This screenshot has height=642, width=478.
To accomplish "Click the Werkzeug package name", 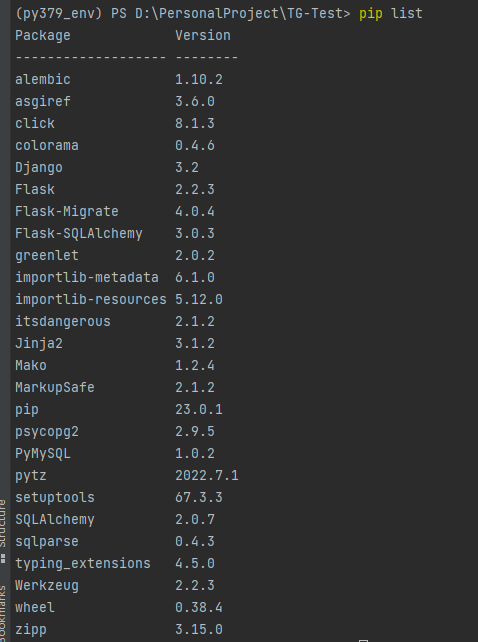I will tap(47, 585).
